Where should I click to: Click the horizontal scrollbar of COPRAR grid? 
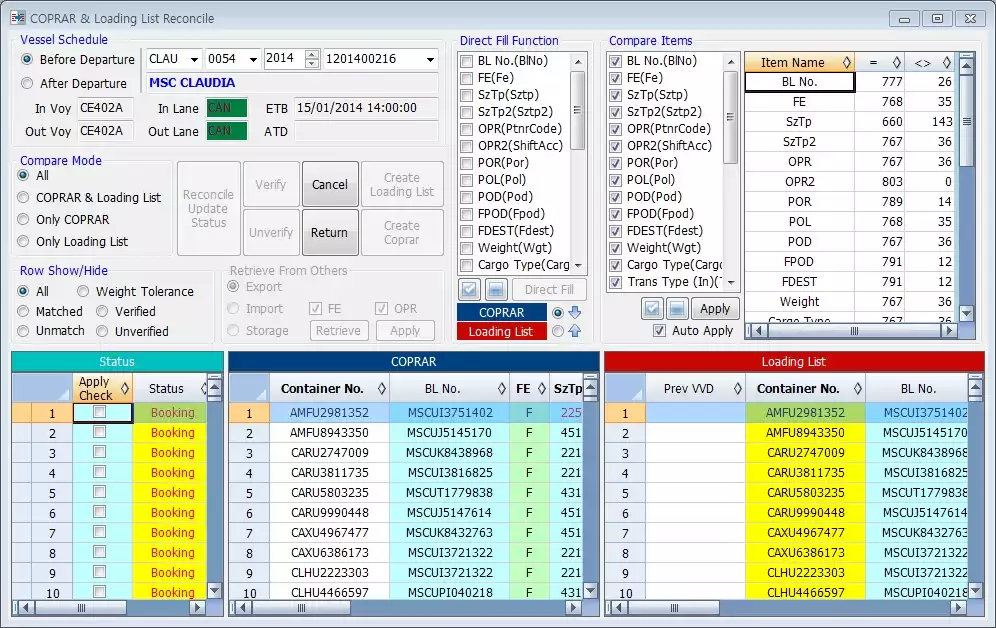coord(407,608)
